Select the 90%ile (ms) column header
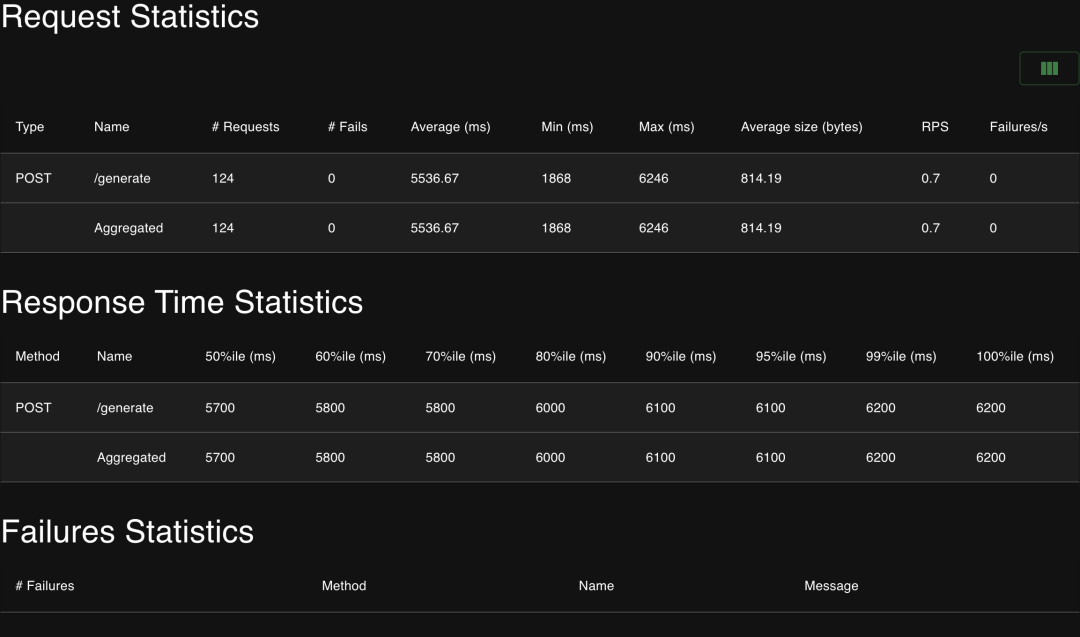The width and height of the screenshot is (1080, 637). [681, 356]
